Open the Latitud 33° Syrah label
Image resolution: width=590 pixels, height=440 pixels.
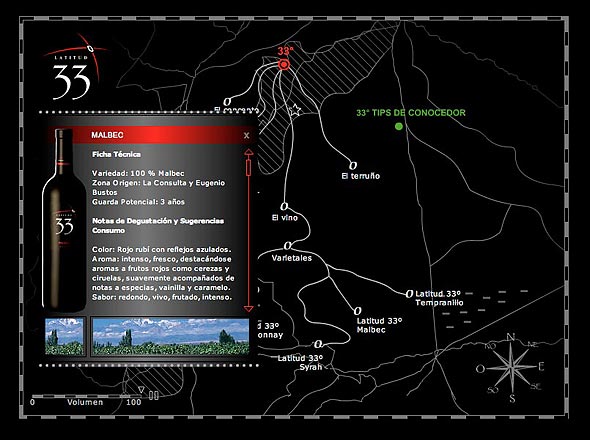click(x=300, y=362)
